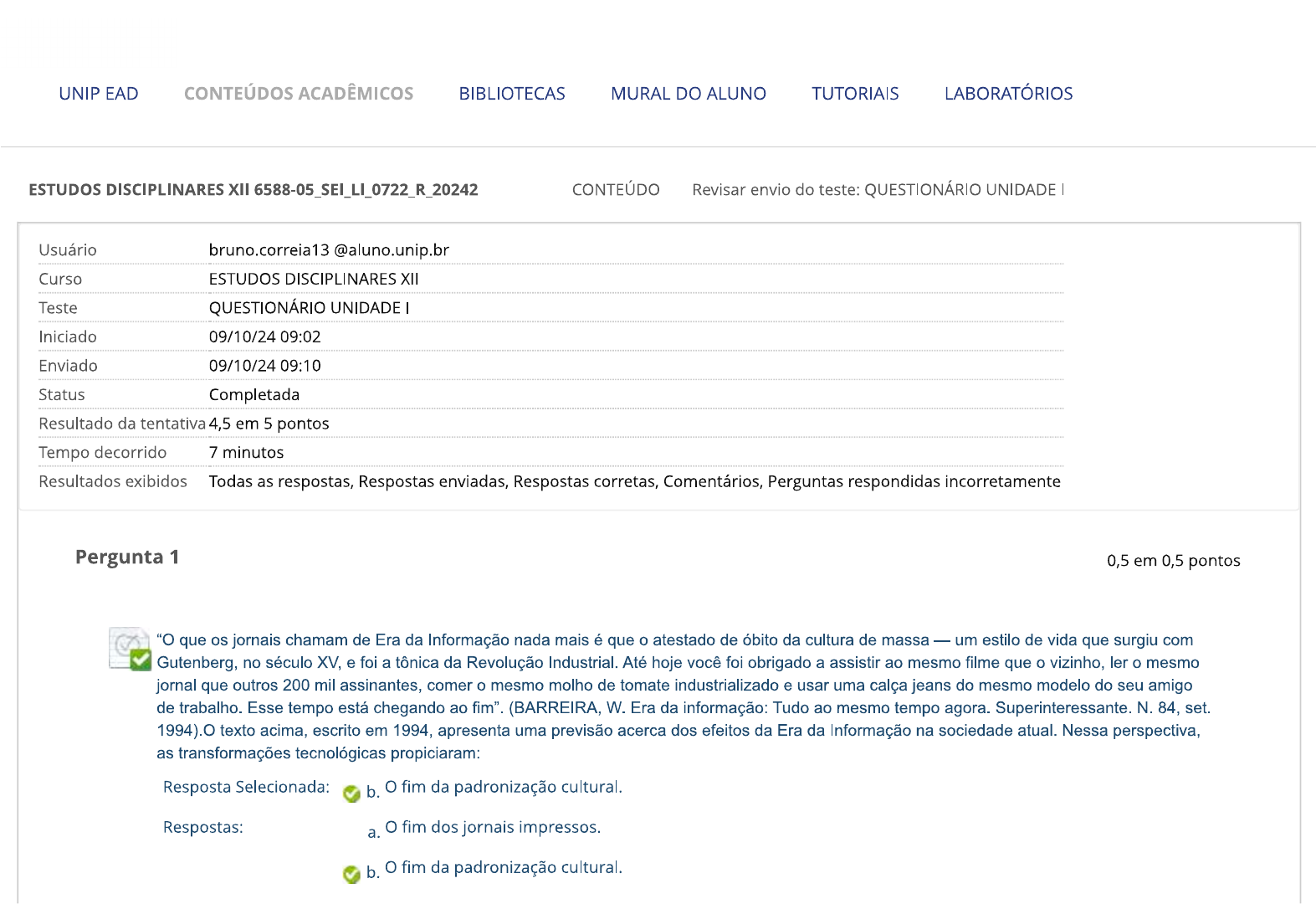The image size is (1316, 904).
Task: Click selected answer text next to Resposta Selecionada
Action: tap(503, 788)
